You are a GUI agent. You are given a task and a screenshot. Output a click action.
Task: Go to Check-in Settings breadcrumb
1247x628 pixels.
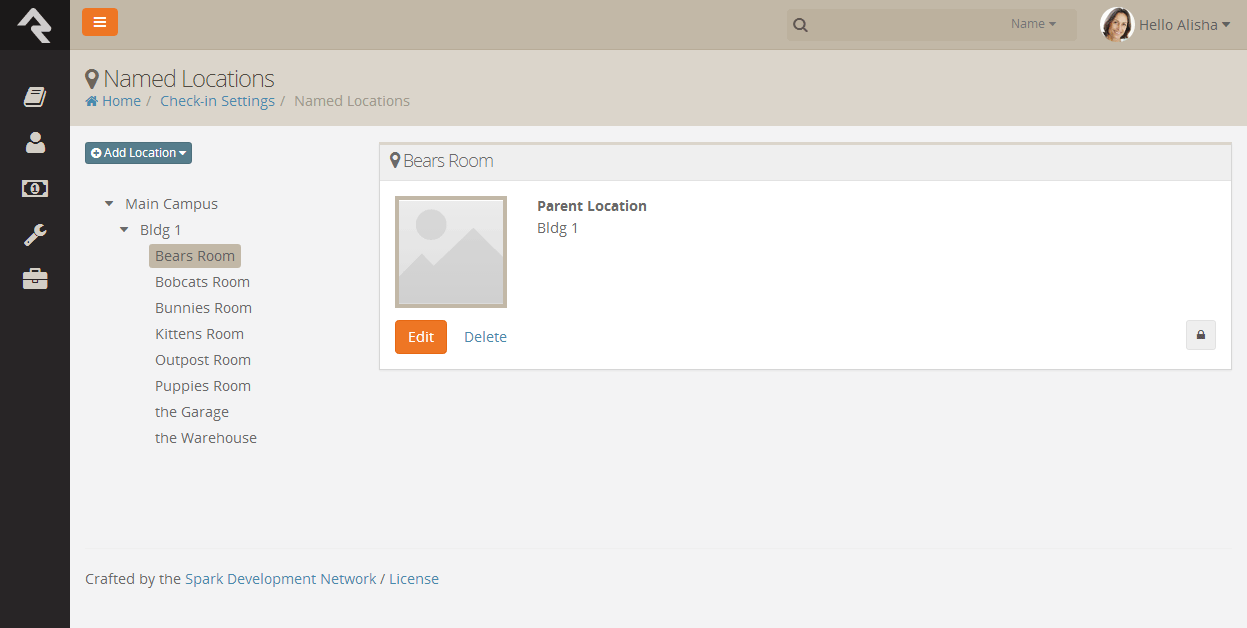(217, 101)
